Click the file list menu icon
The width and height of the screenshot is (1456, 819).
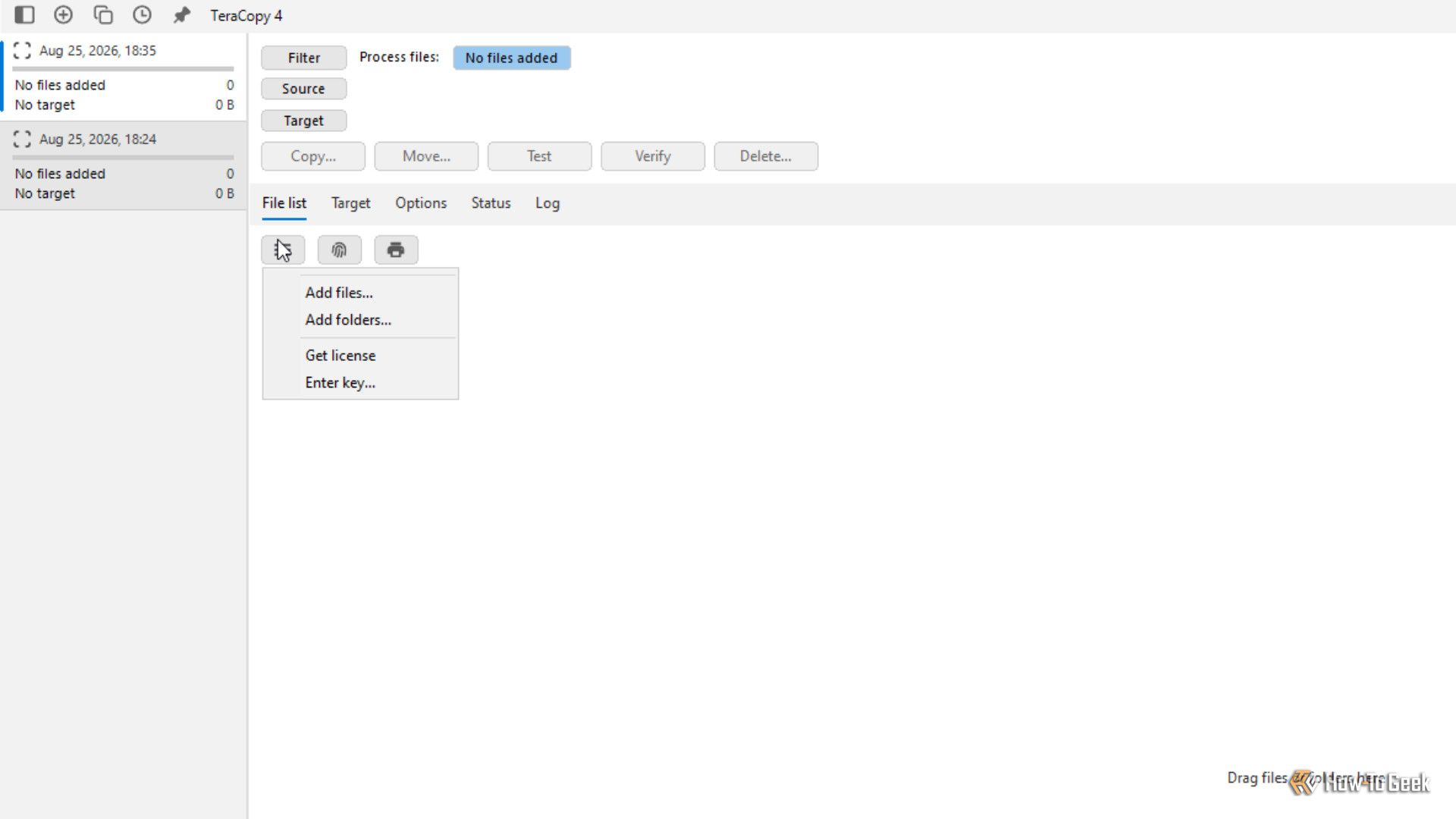(x=283, y=249)
